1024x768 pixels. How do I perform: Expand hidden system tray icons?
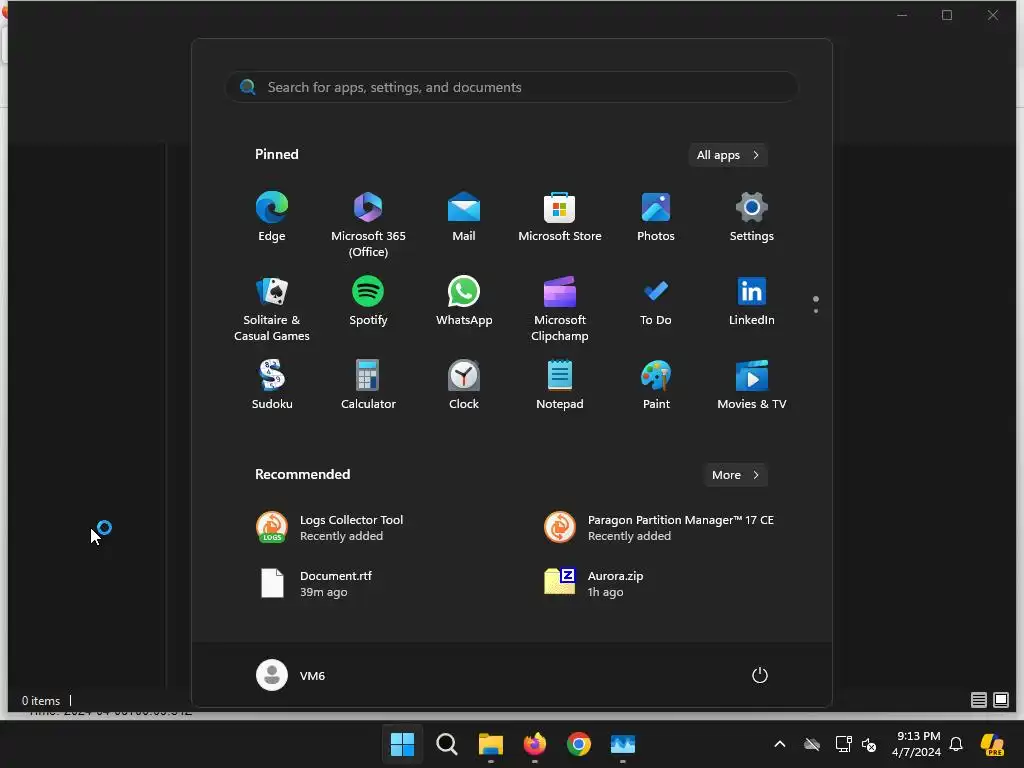click(780, 744)
